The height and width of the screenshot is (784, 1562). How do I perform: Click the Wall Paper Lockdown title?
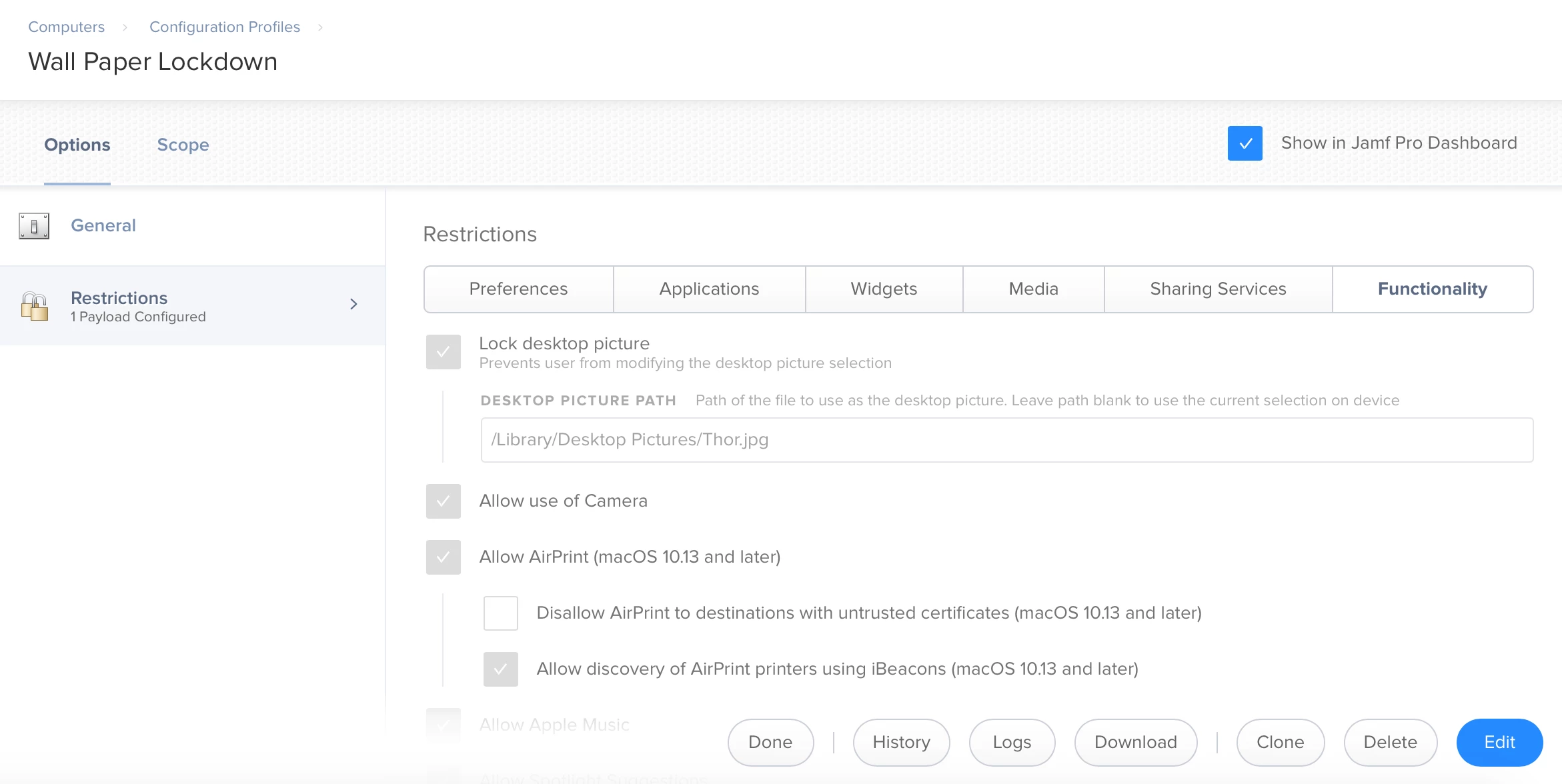pyautogui.click(x=153, y=62)
